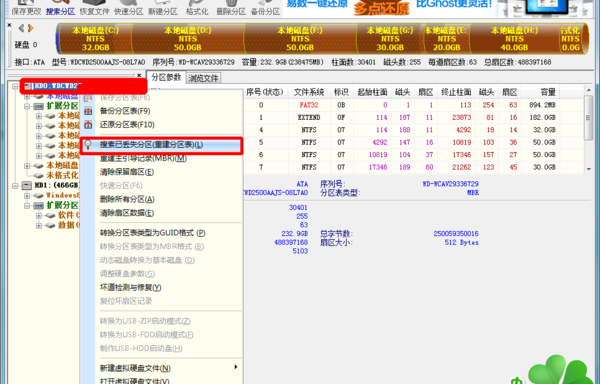Click the partition table scrollbar down arrow
The width and height of the screenshot is (600, 384).
589,169
